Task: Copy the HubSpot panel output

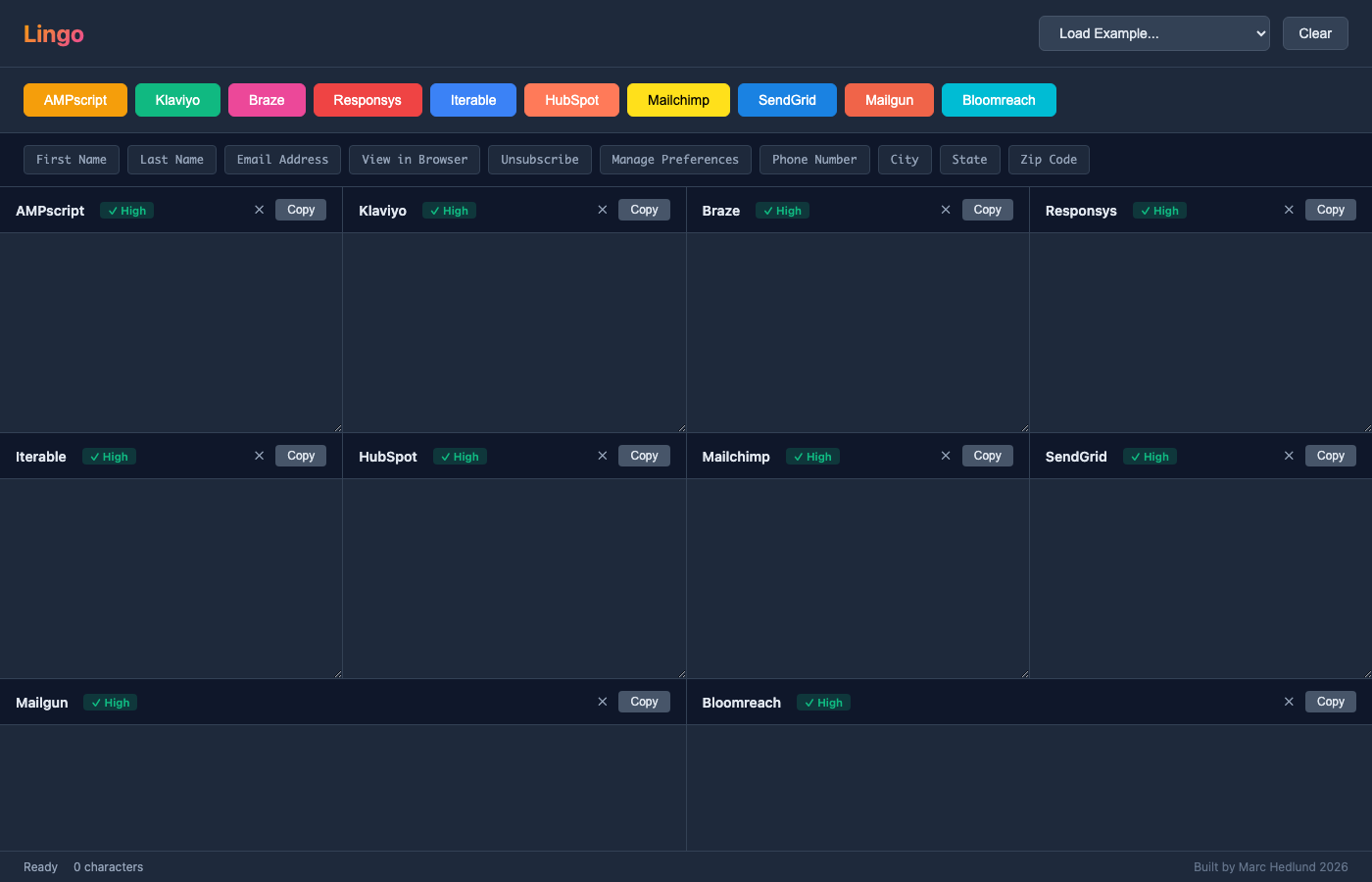Action: click(x=645, y=456)
